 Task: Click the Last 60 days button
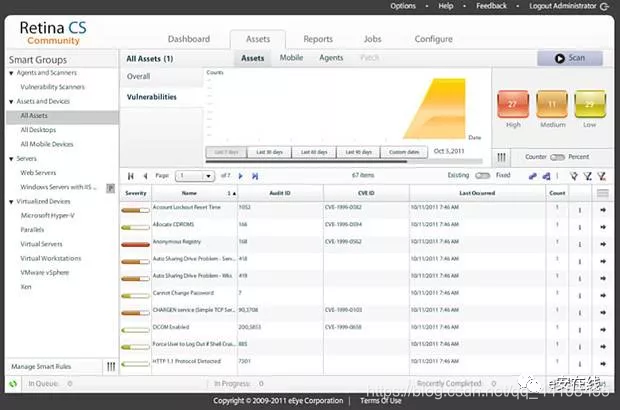point(314,152)
